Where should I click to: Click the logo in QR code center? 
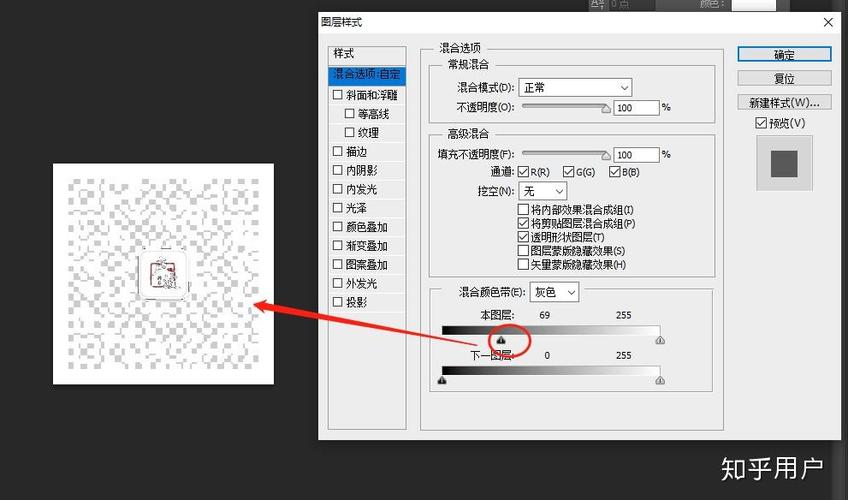point(163,274)
